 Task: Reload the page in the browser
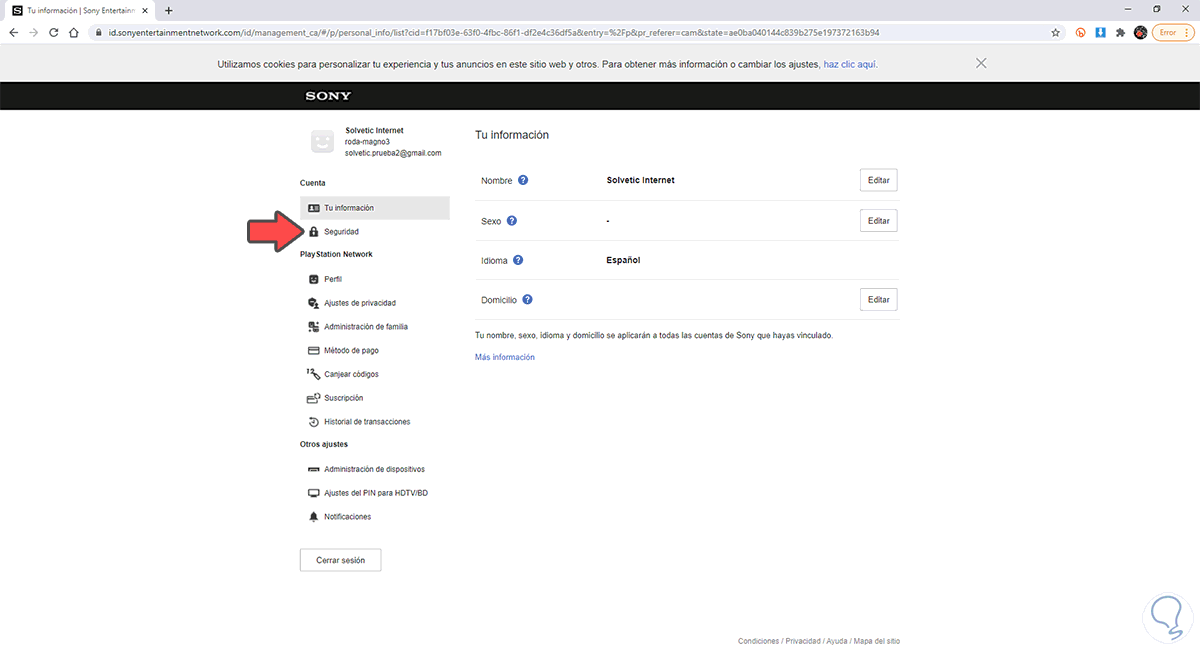pos(53,32)
